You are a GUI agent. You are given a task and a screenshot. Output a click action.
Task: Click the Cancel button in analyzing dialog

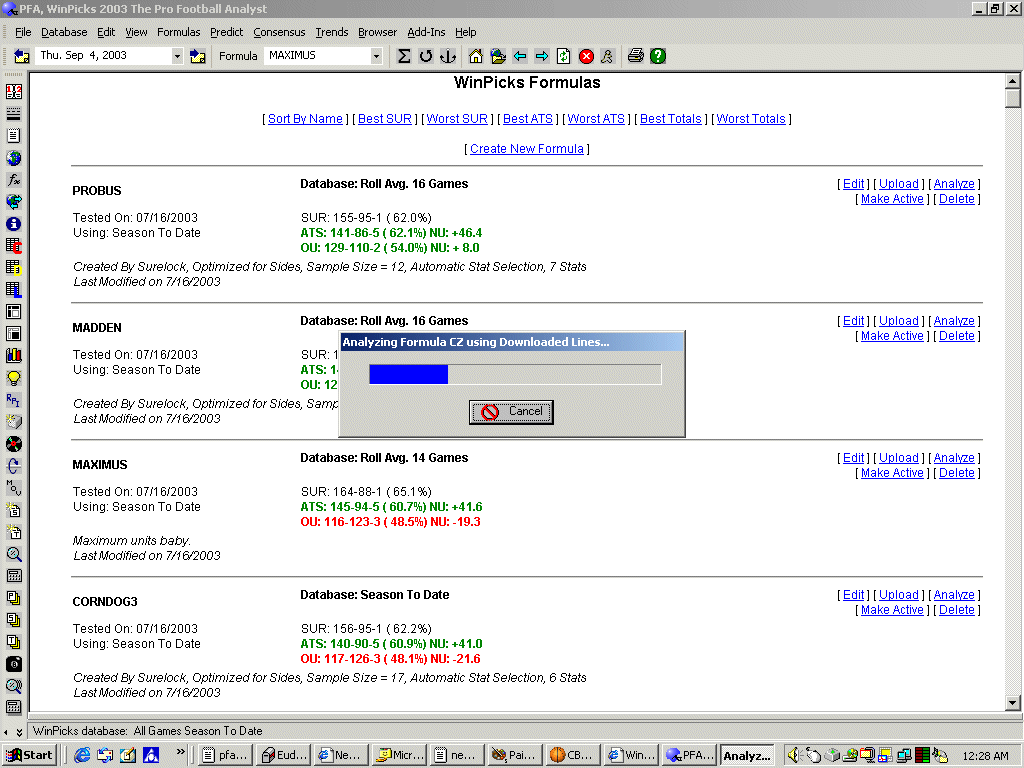click(x=511, y=412)
